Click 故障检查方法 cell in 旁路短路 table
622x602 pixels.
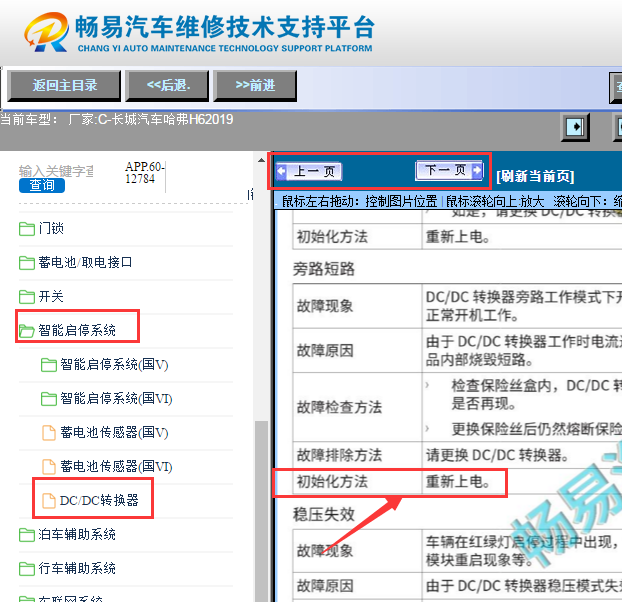pos(357,406)
